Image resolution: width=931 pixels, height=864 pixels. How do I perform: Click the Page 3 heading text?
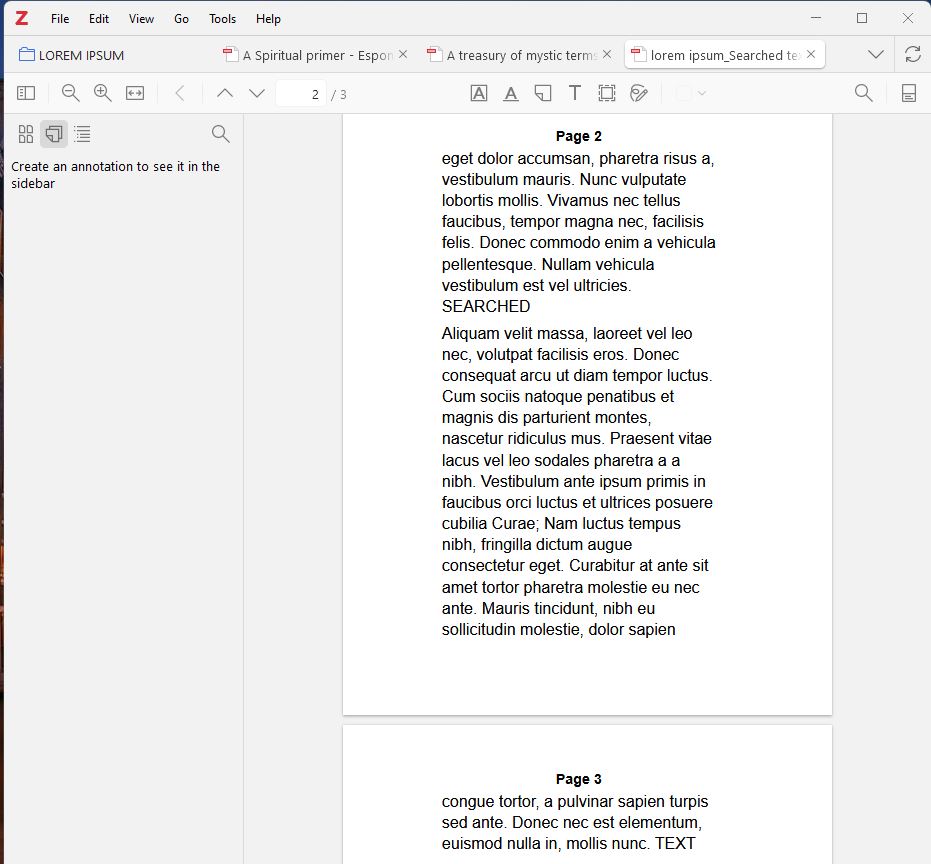coord(578,778)
